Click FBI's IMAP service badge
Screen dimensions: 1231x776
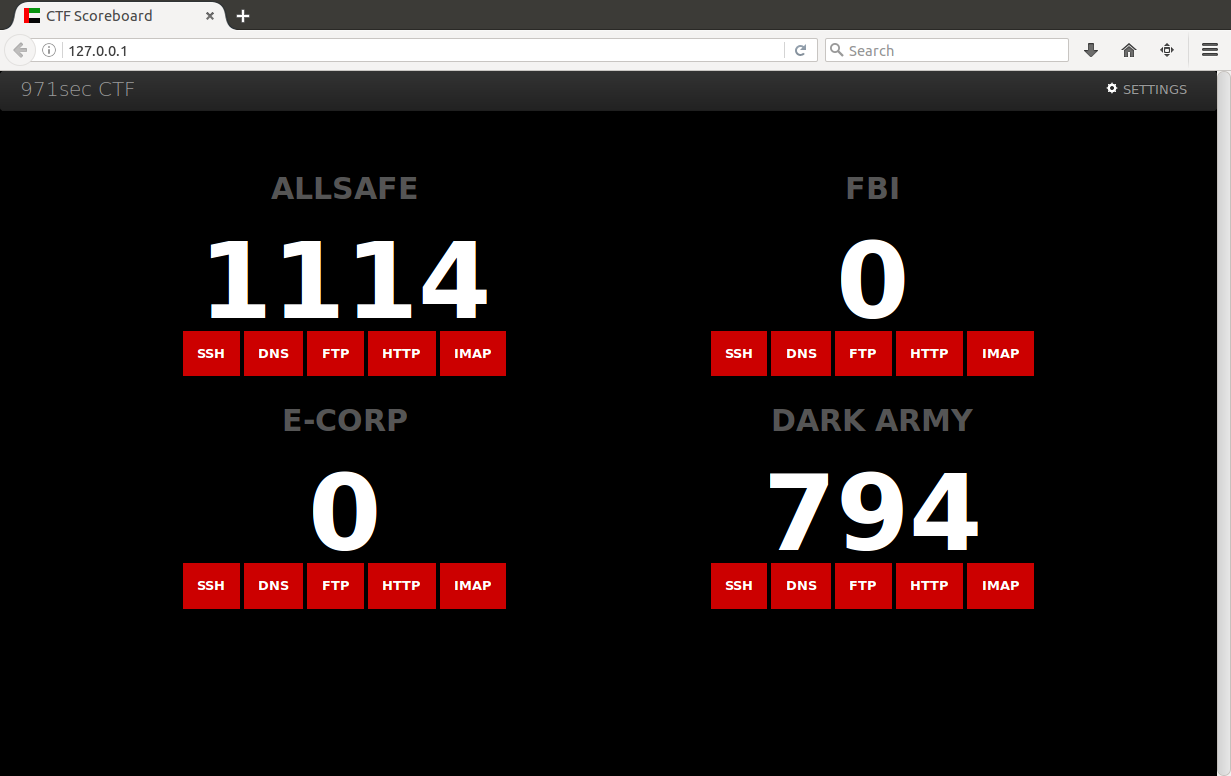[1000, 354]
